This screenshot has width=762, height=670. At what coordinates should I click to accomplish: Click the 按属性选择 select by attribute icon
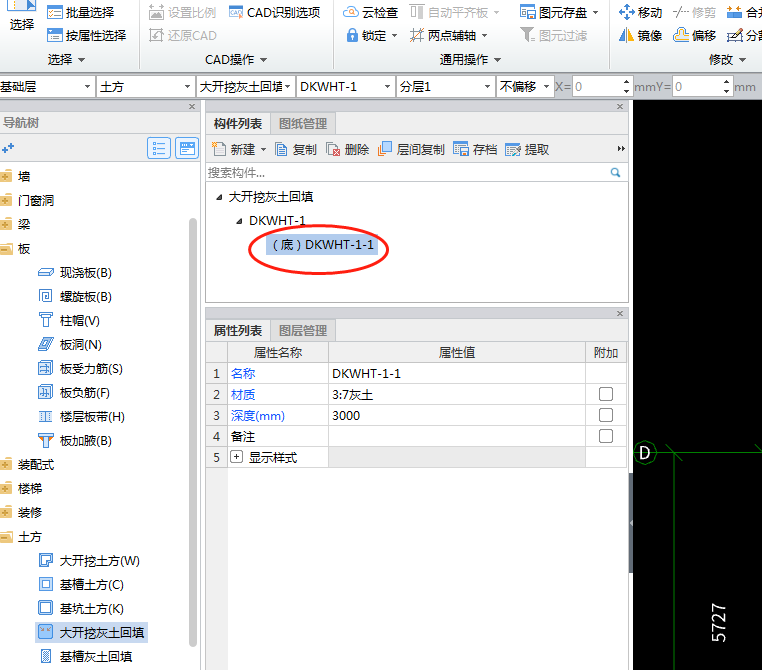pyautogui.click(x=54, y=35)
